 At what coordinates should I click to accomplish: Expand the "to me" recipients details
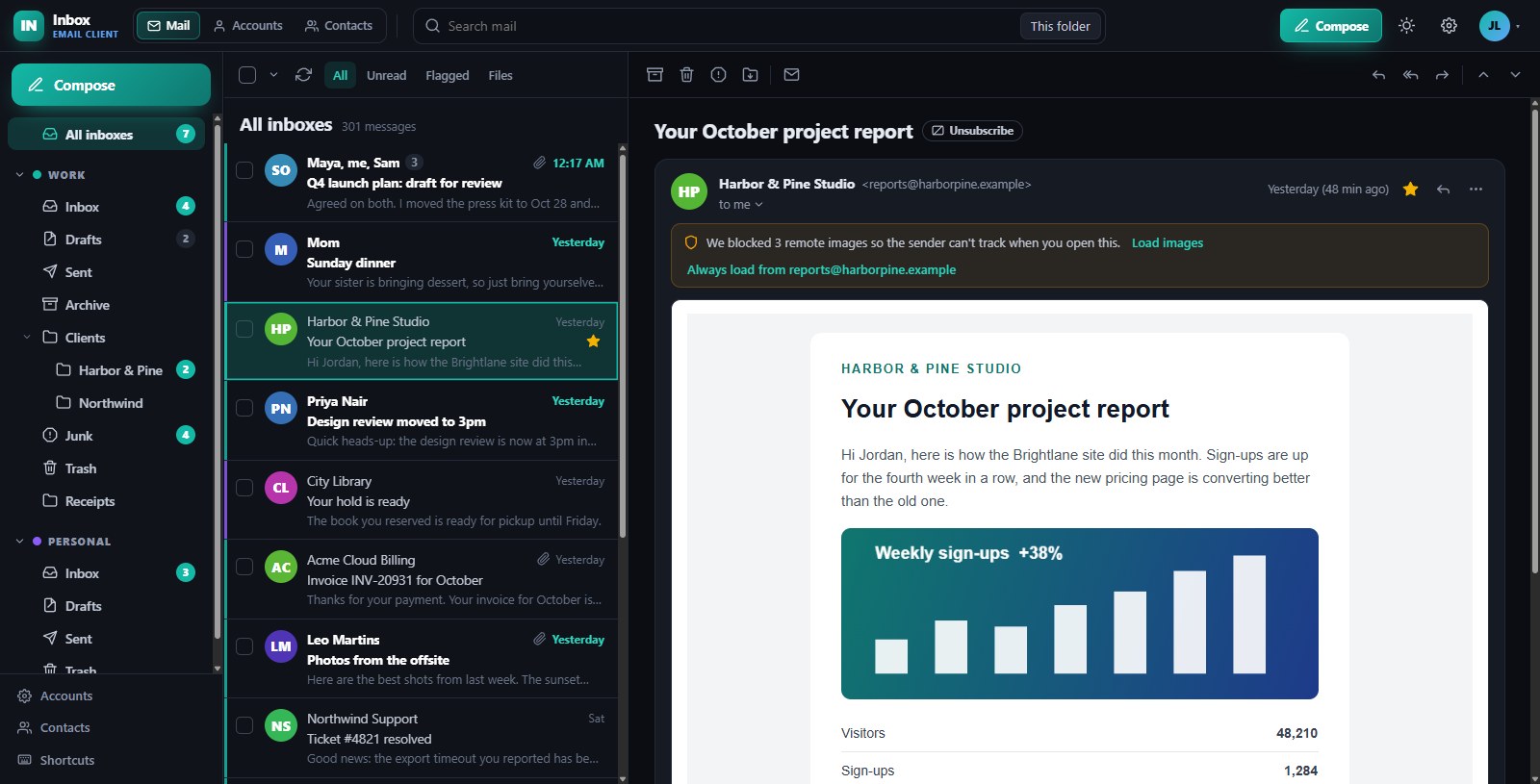point(740,205)
